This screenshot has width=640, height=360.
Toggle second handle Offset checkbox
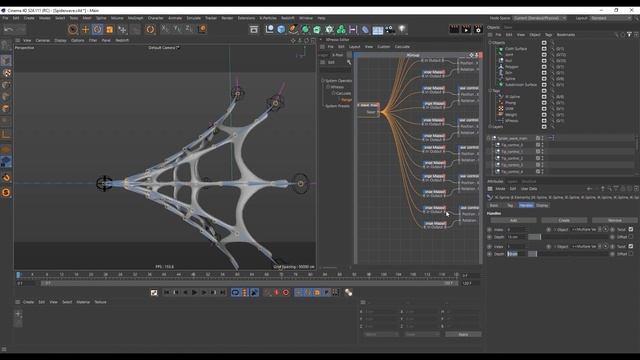pyautogui.click(x=631, y=253)
